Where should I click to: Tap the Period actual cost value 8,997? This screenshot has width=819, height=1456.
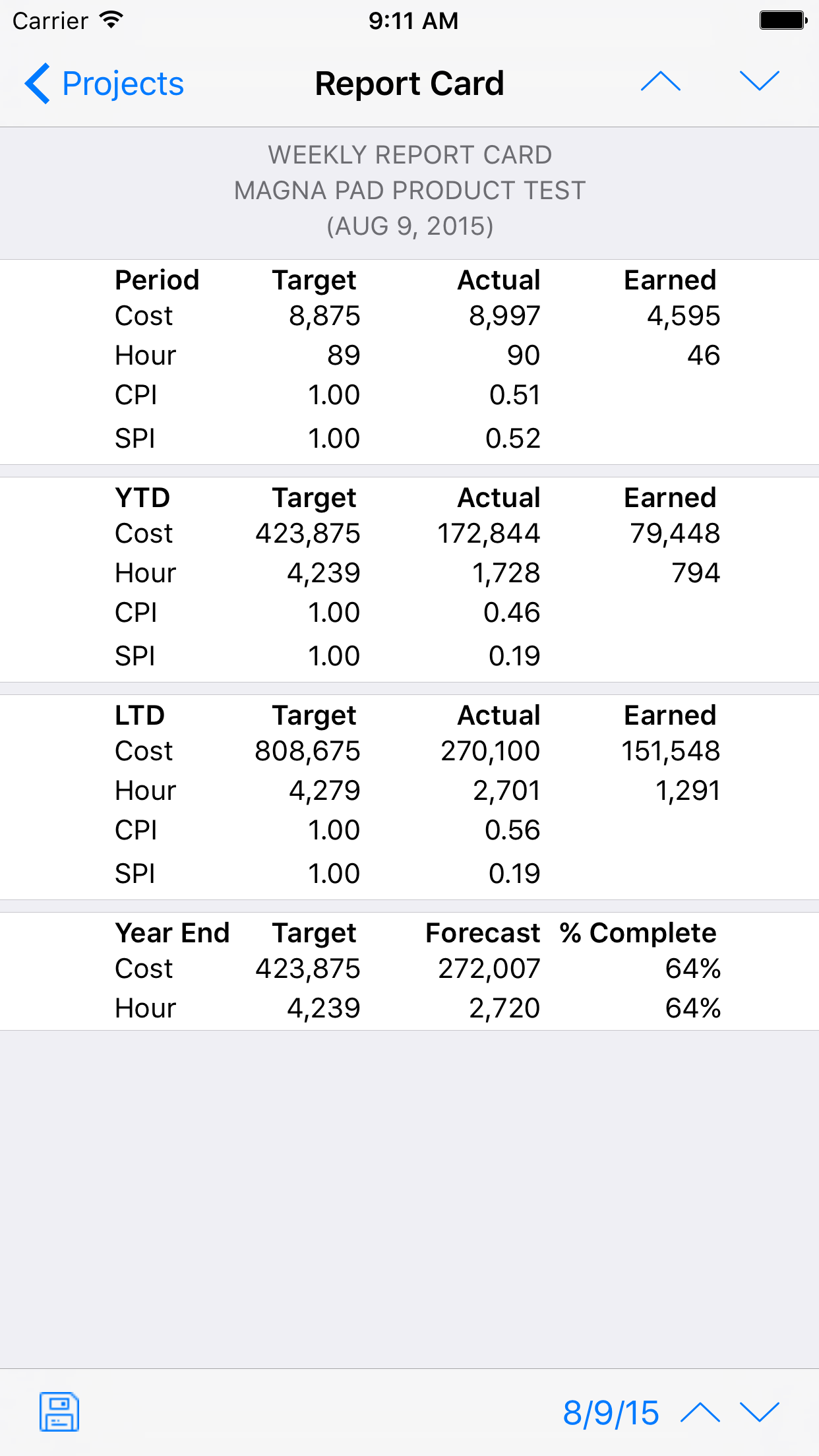[504, 316]
